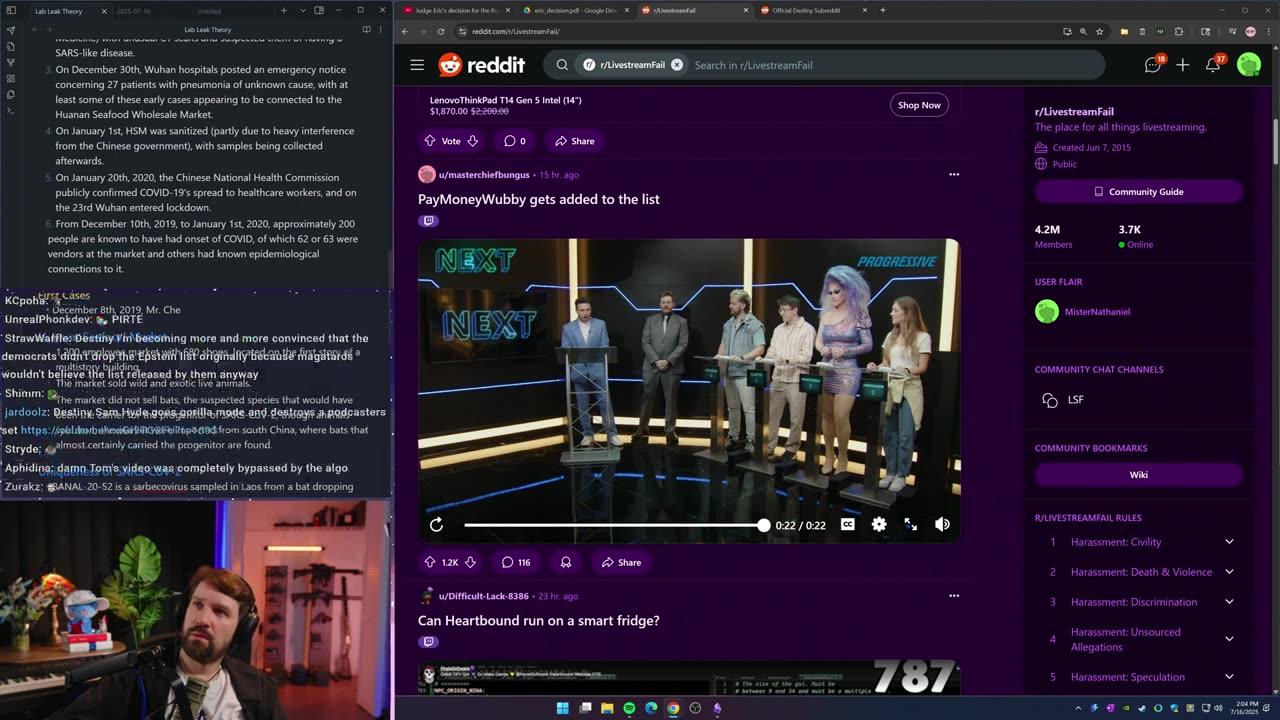The height and width of the screenshot is (720, 1280).
Task: Share the PayMoneyWubby post
Action: (620, 562)
